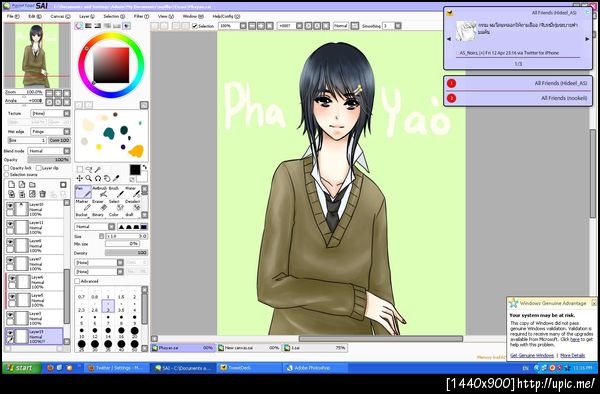Create a new layer folder
This screenshot has height=394, width=600.
[x=32, y=184]
